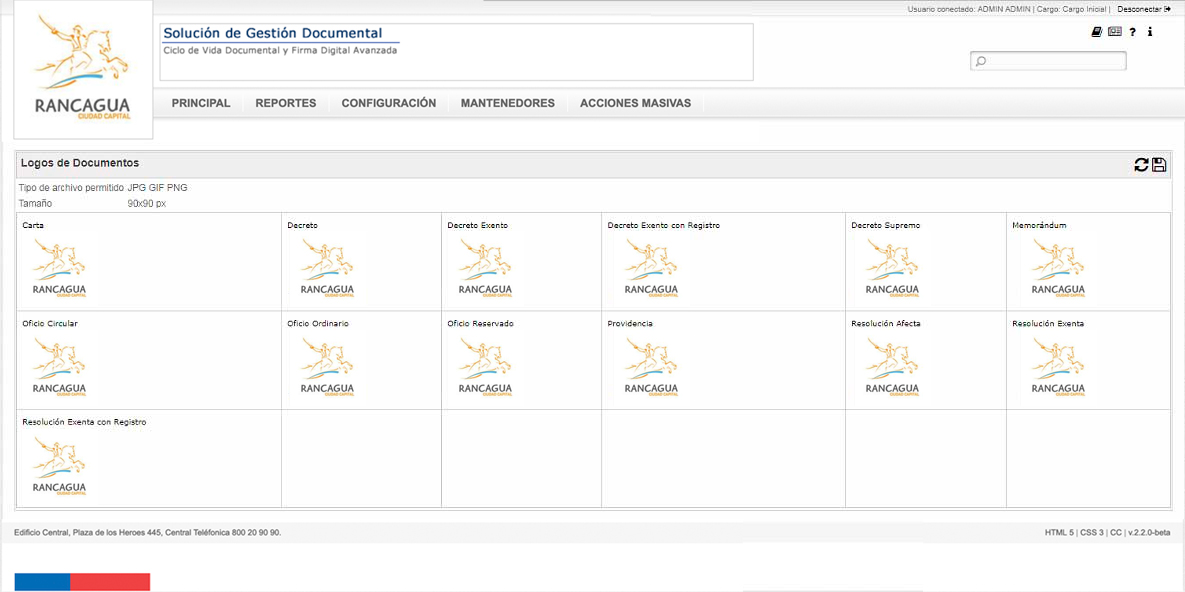The image size is (1185, 592).
Task: Select the Decreto Exento logo thumbnail
Action: (x=485, y=268)
